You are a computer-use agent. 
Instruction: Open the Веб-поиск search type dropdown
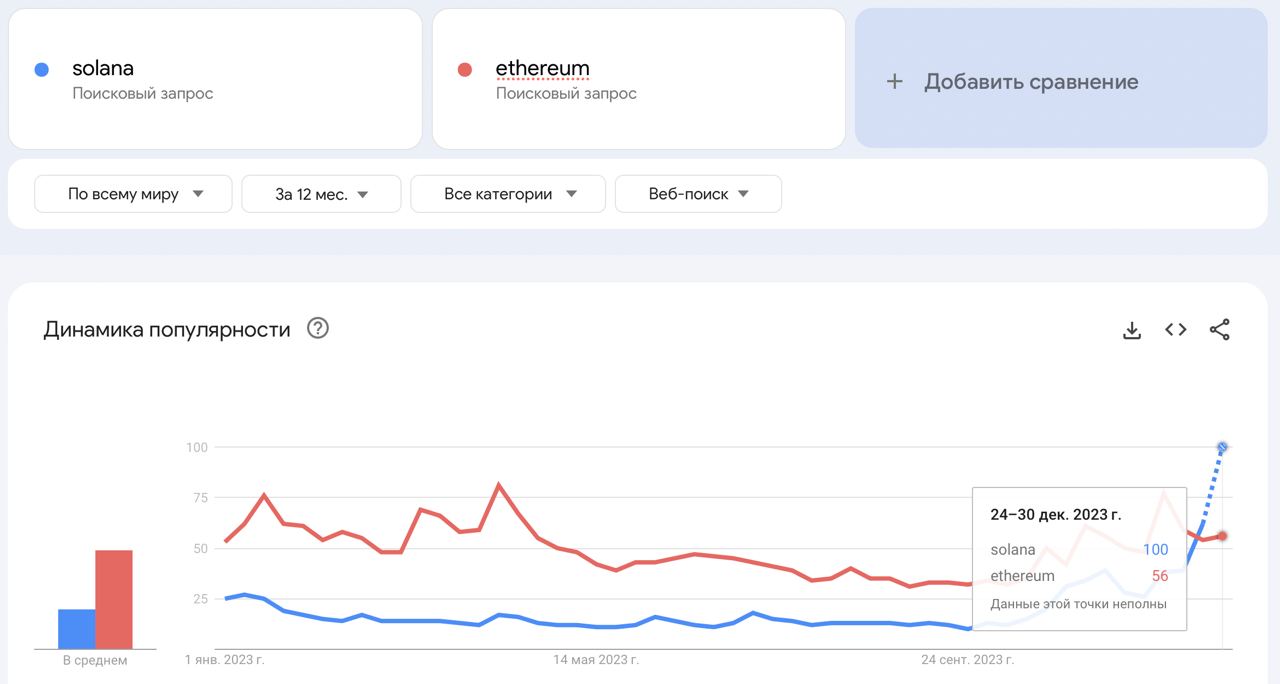(x=698, y=194)
